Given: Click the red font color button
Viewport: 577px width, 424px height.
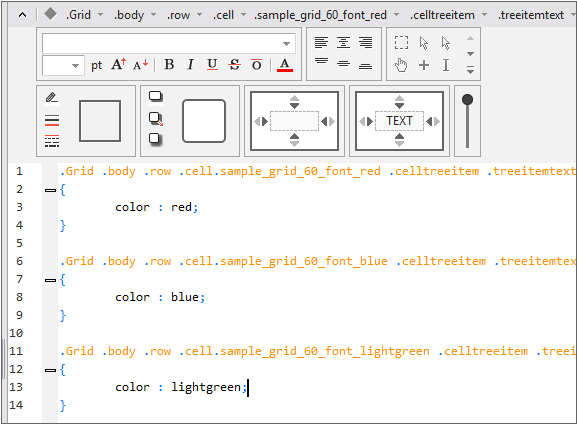Looking at the screenshot, I should point(285,65).
